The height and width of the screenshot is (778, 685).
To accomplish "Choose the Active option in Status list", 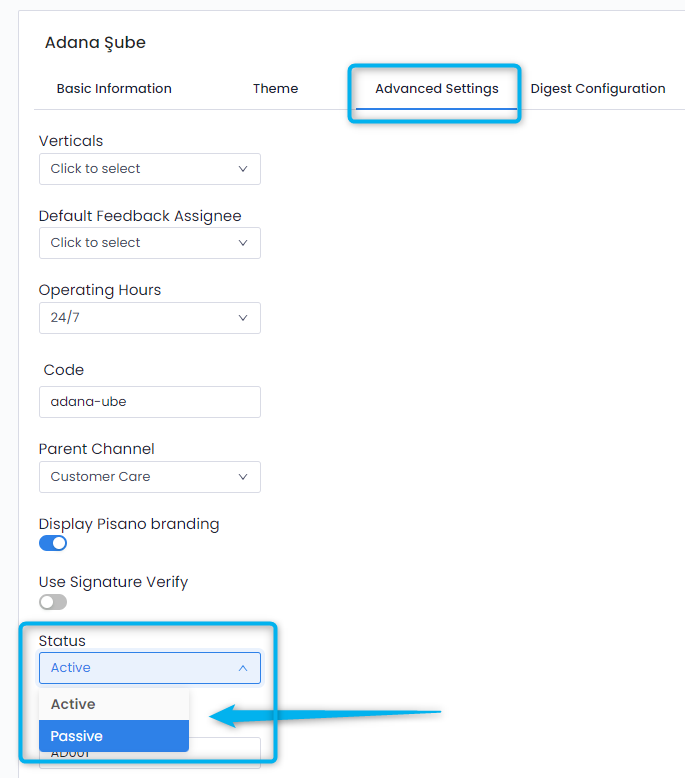I will tap(113, 704).
